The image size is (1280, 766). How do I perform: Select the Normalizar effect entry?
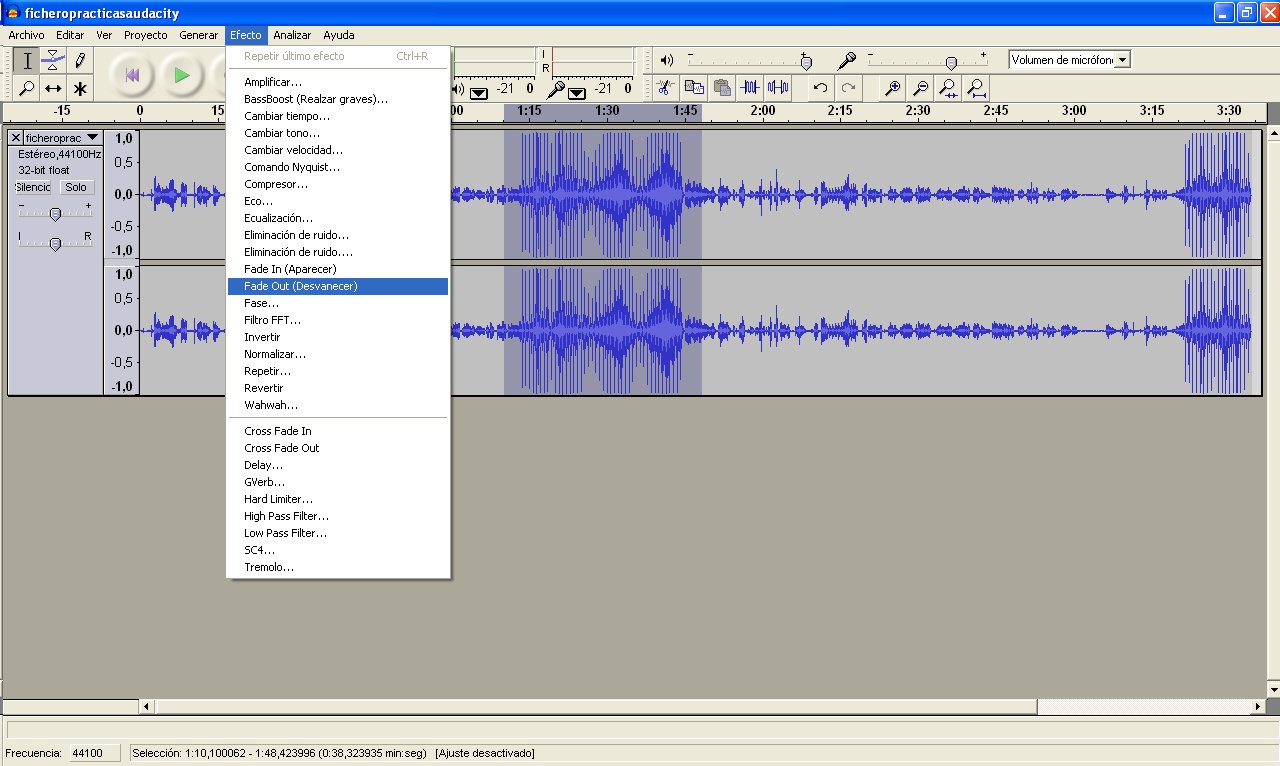tap(274, 354)
